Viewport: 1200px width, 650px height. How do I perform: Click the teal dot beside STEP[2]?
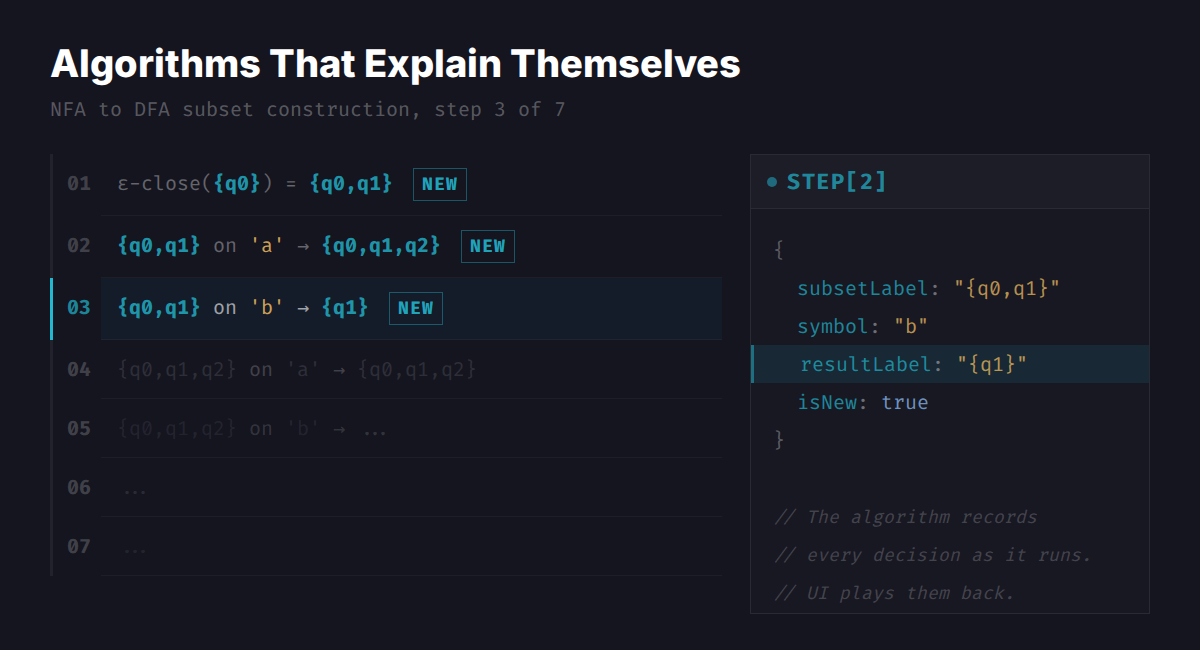pyautogui.click(x=772, y=182)
